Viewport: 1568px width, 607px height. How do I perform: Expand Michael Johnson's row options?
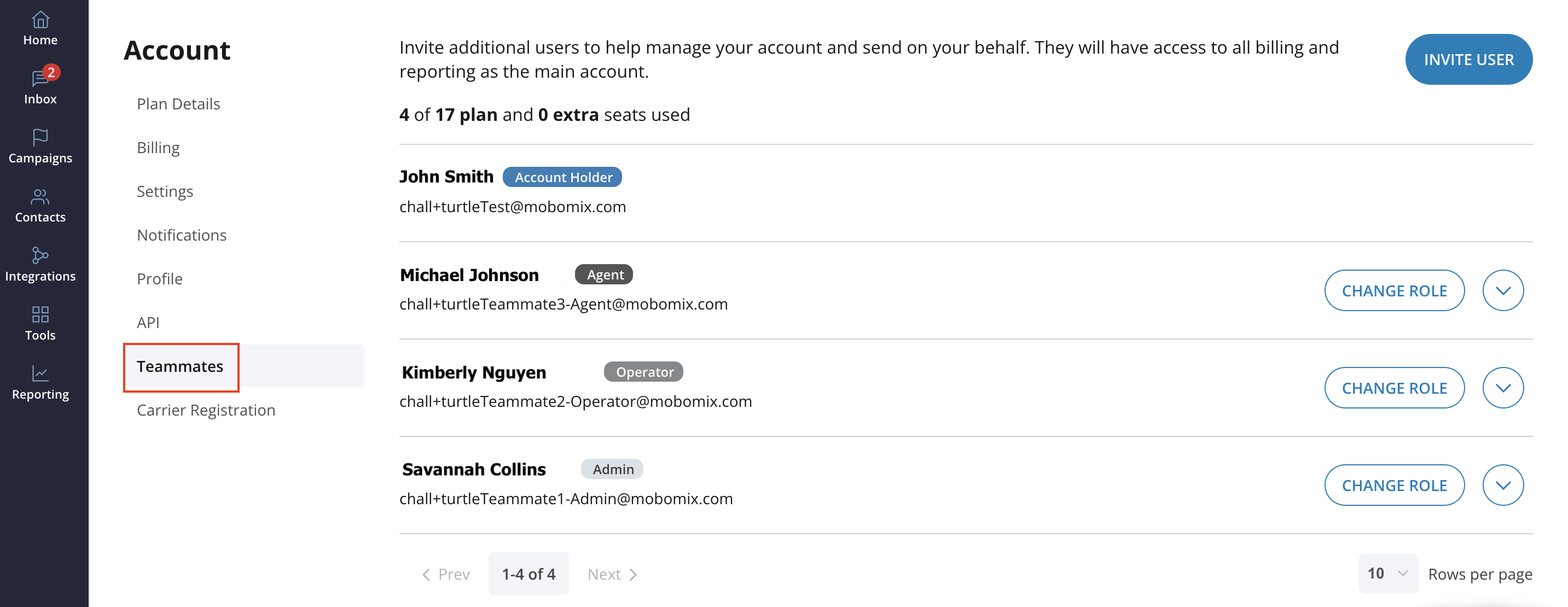(x=1503, y=290)
